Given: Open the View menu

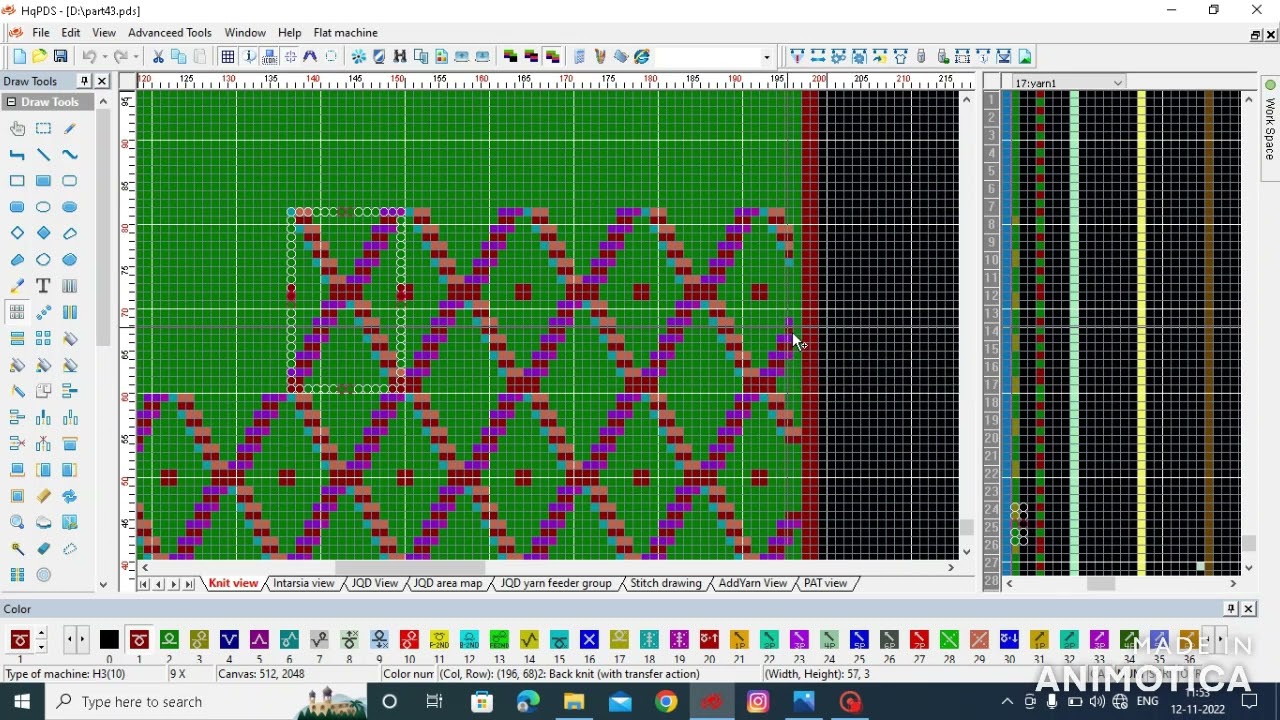Looking at the screenshot, I should 104,33.
